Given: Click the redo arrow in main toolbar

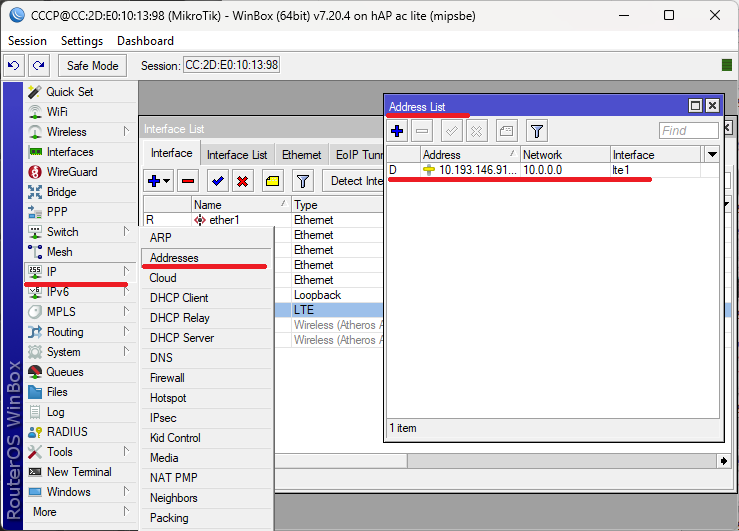Looking at the screenshot, I should click(x=38, y=65).
